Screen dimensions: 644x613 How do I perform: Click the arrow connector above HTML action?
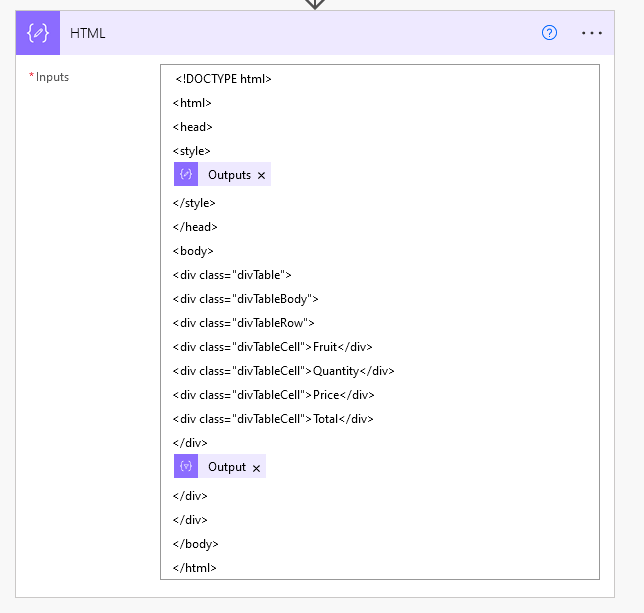[x=315, y=4]
